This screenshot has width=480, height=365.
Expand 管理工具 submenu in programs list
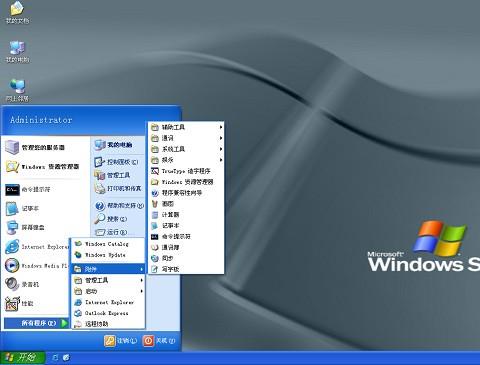(x=109, y=280)
